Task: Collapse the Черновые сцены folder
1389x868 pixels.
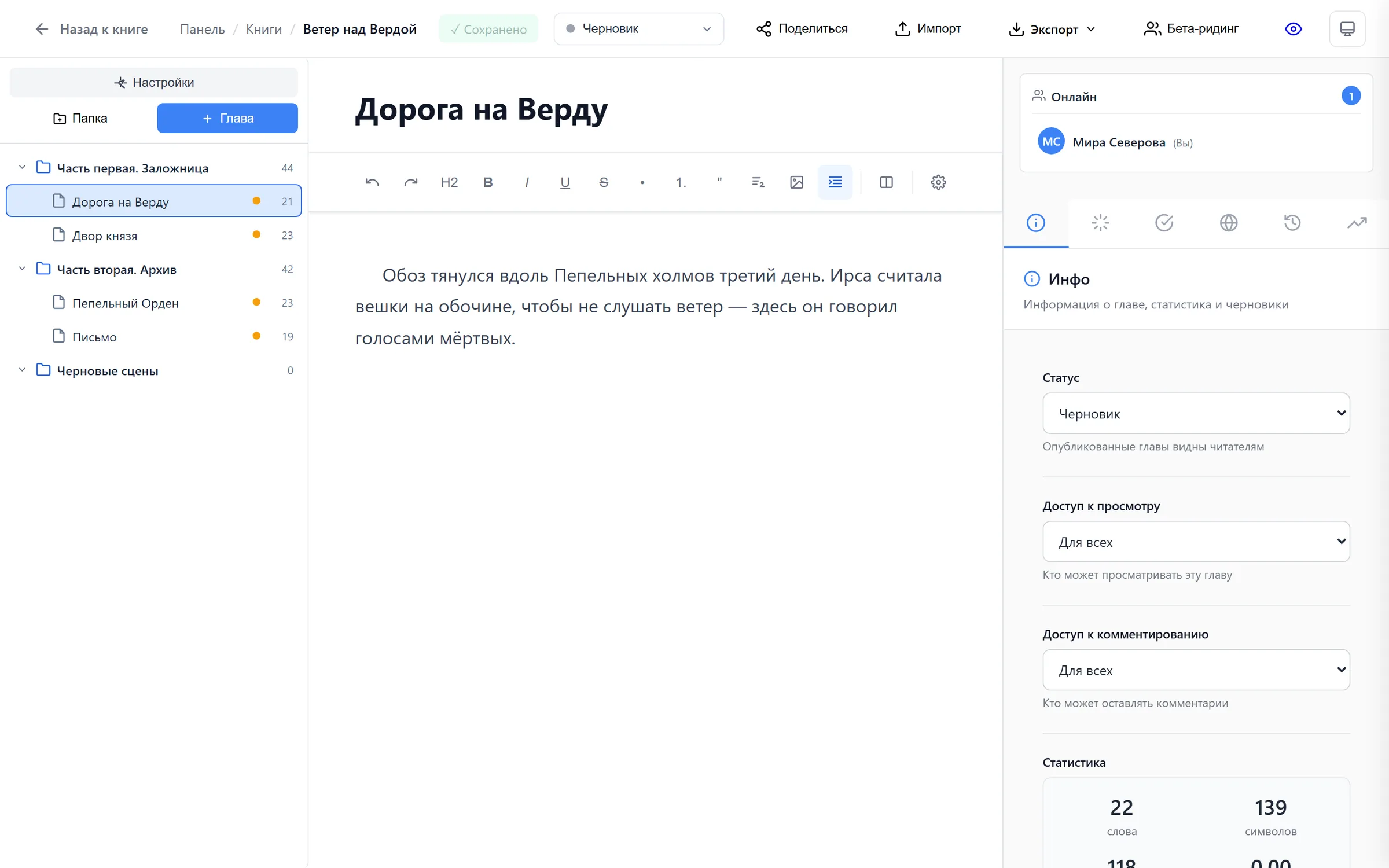Action: (22, 370)
